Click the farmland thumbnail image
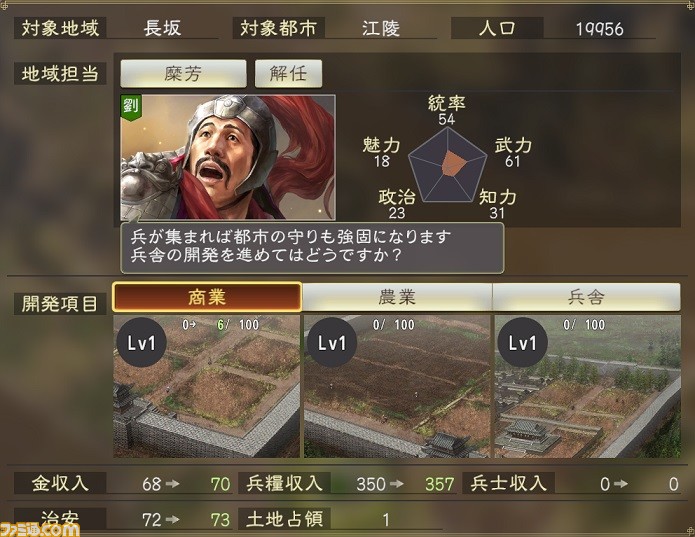Image resolution: width=695 pixels, height=537 pixels. point(397,386)
